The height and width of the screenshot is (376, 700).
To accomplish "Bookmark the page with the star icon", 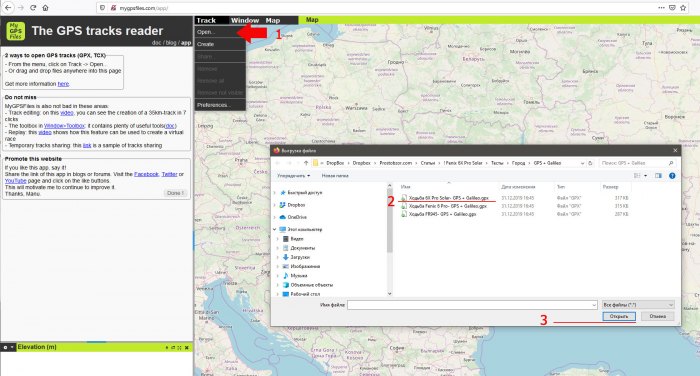I will click(x=683, y=8).
